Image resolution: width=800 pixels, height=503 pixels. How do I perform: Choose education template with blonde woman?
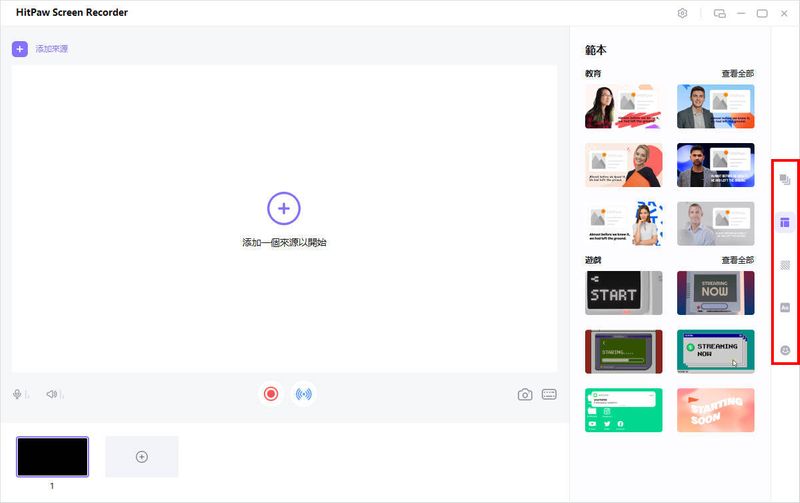tap(623, 165)
